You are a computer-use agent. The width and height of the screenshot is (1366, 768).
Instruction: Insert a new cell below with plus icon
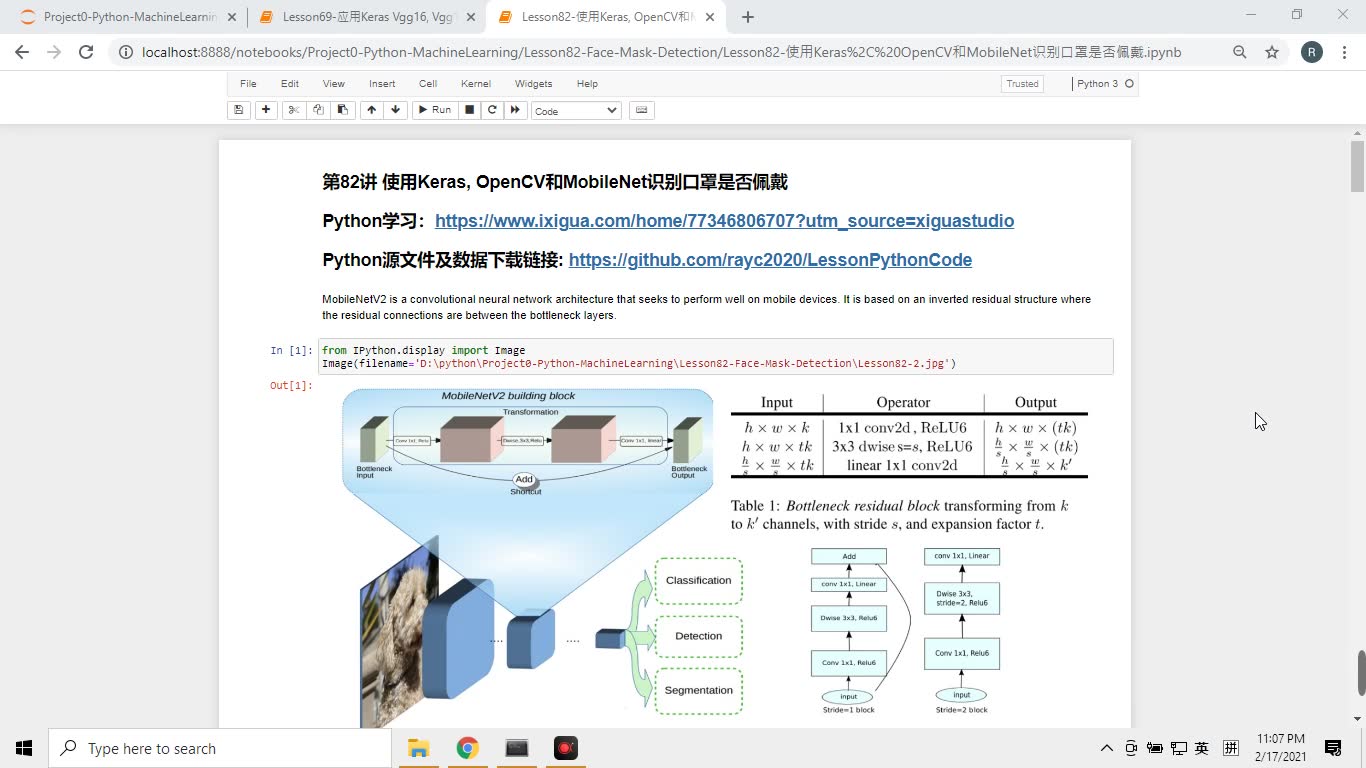coord(265,110)
